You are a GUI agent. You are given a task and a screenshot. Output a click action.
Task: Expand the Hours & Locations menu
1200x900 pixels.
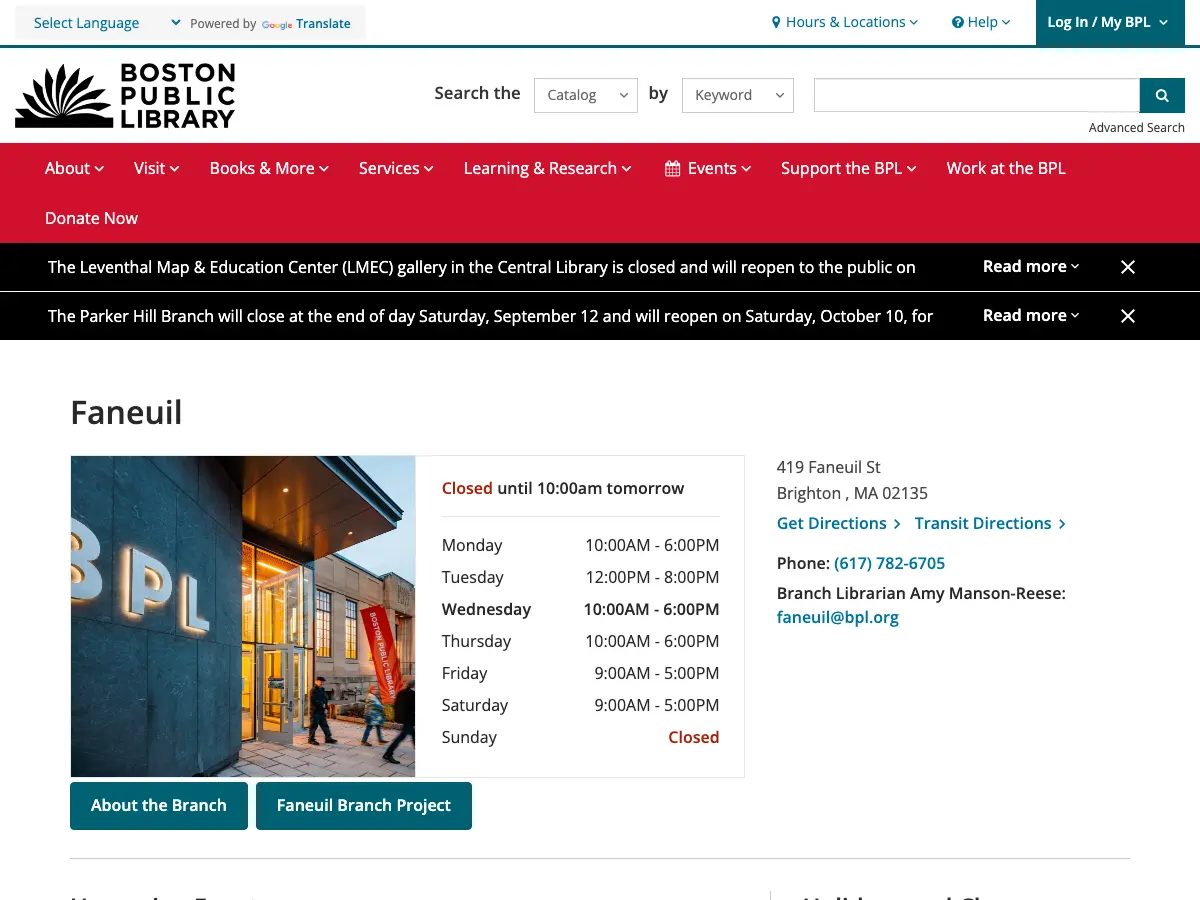[845, 22]
